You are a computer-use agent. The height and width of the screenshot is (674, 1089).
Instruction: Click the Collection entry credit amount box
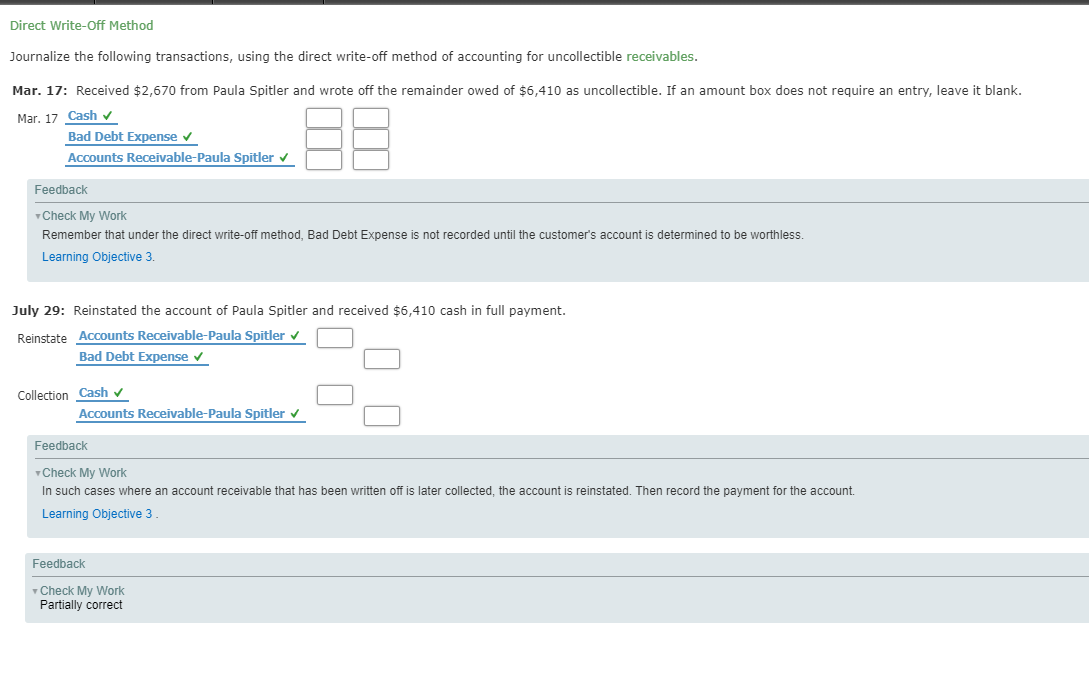(382, 414)
